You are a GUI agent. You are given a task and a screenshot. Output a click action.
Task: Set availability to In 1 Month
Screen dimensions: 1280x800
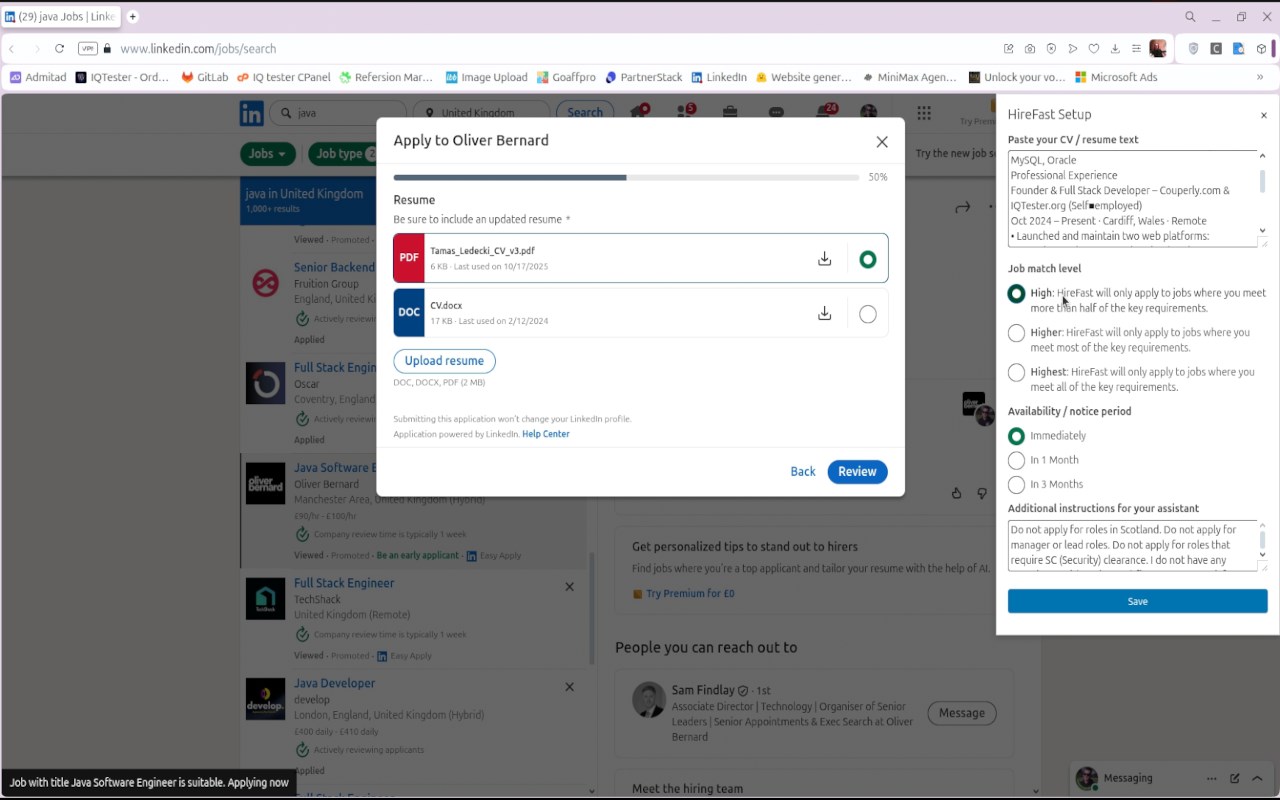(1016, 460)
